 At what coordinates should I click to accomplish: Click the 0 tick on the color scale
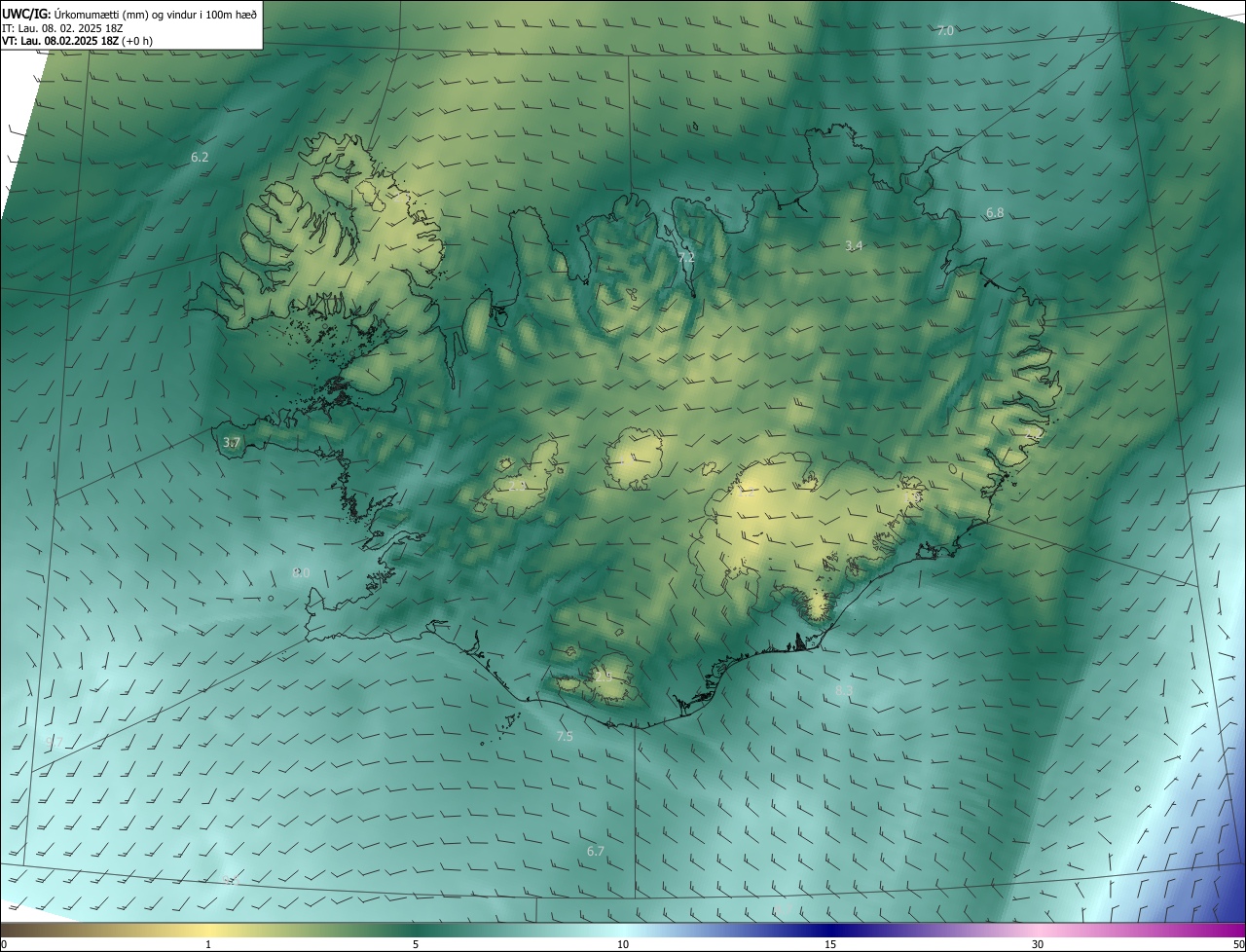tap(4, 945)
